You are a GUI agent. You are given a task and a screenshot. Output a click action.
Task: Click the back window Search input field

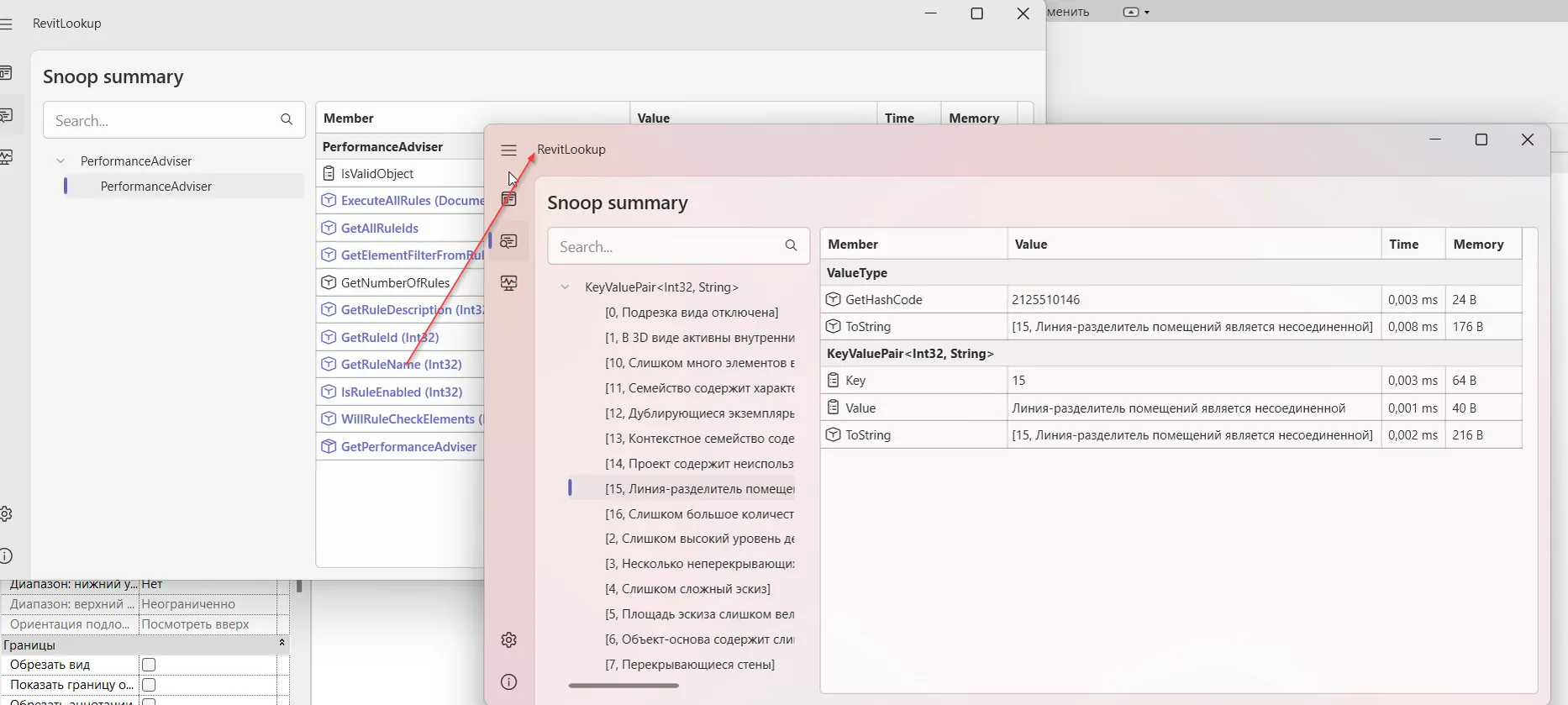(x=174, y=120)
